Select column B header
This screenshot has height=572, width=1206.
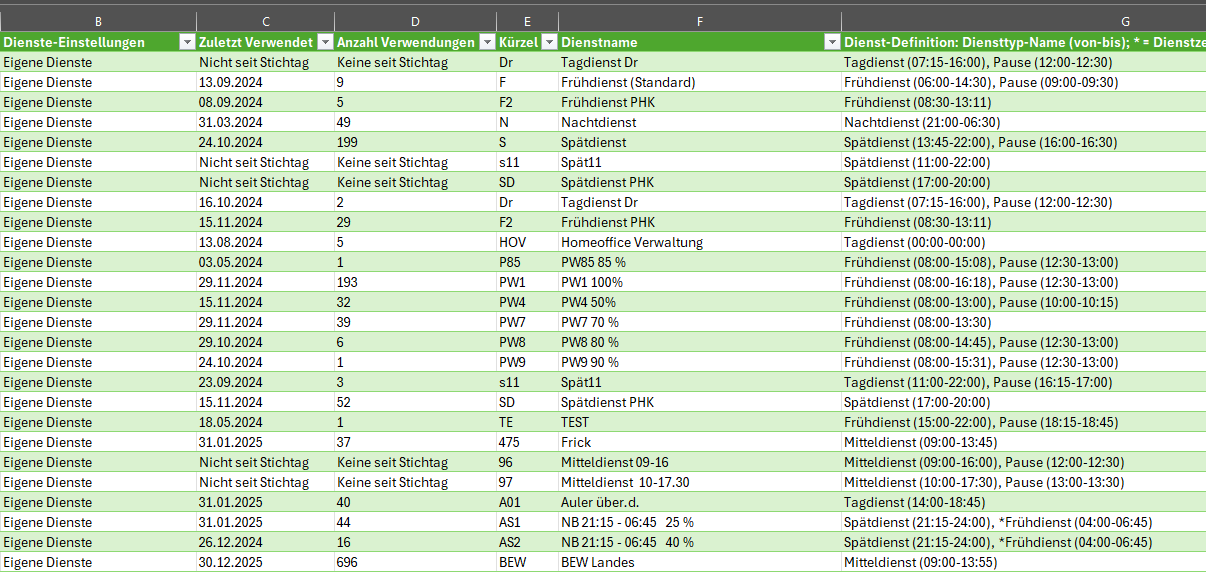[98, 21]
